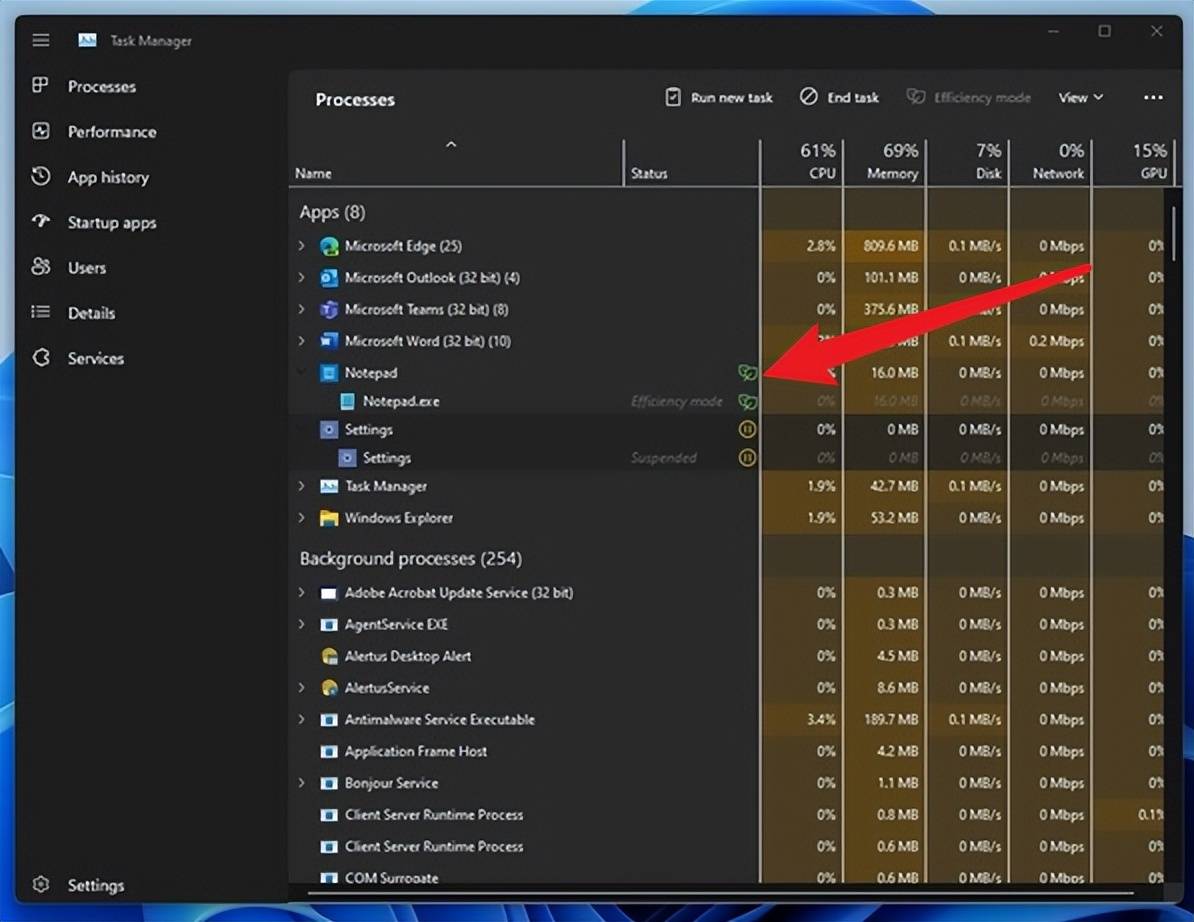Click the End task button
The image size is (1194, 922).
[839, 98]
